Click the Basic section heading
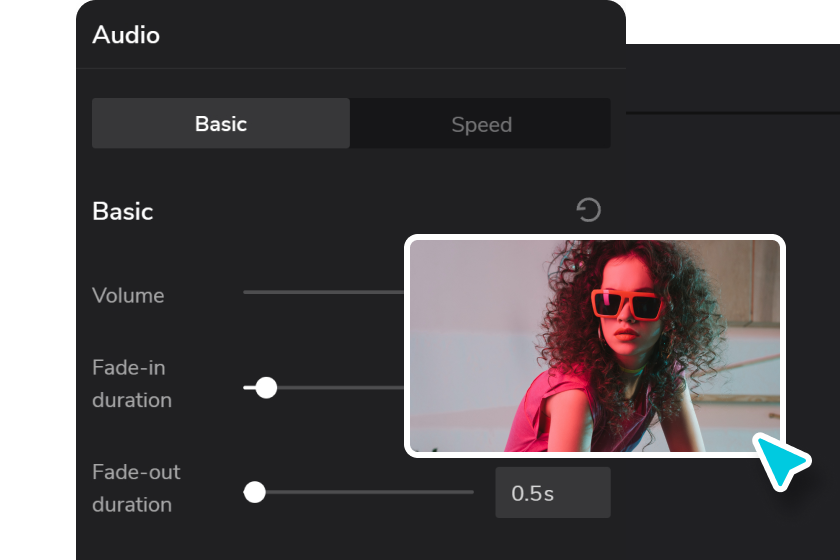The width and height of the screenshot is (840, 560). [x=123, y=211]
